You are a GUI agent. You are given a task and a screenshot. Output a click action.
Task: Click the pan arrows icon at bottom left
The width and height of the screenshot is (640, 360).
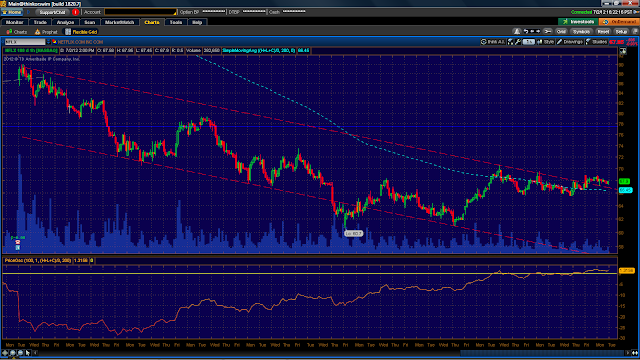5,353
